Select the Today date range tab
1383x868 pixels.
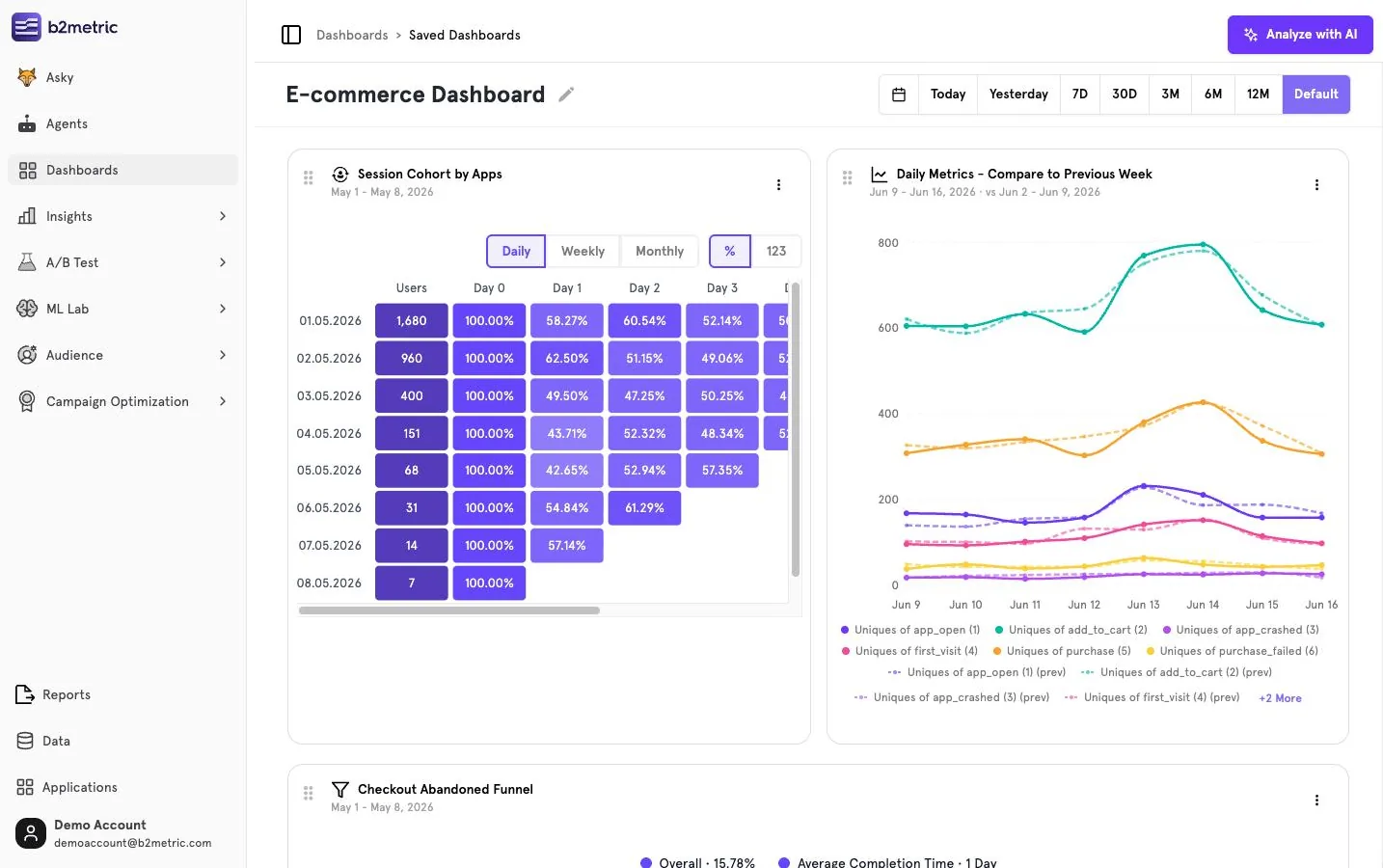(x=948, y=95)
